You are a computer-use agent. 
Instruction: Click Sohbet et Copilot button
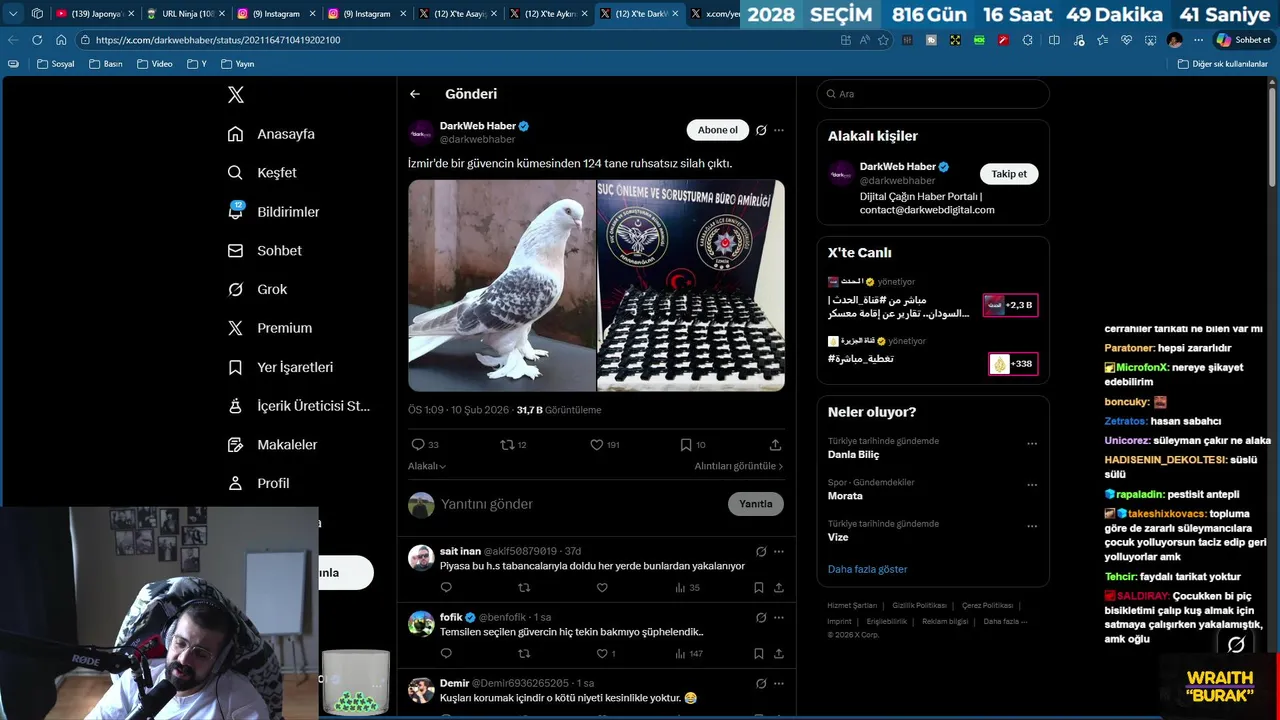[x=1243, y=40]
